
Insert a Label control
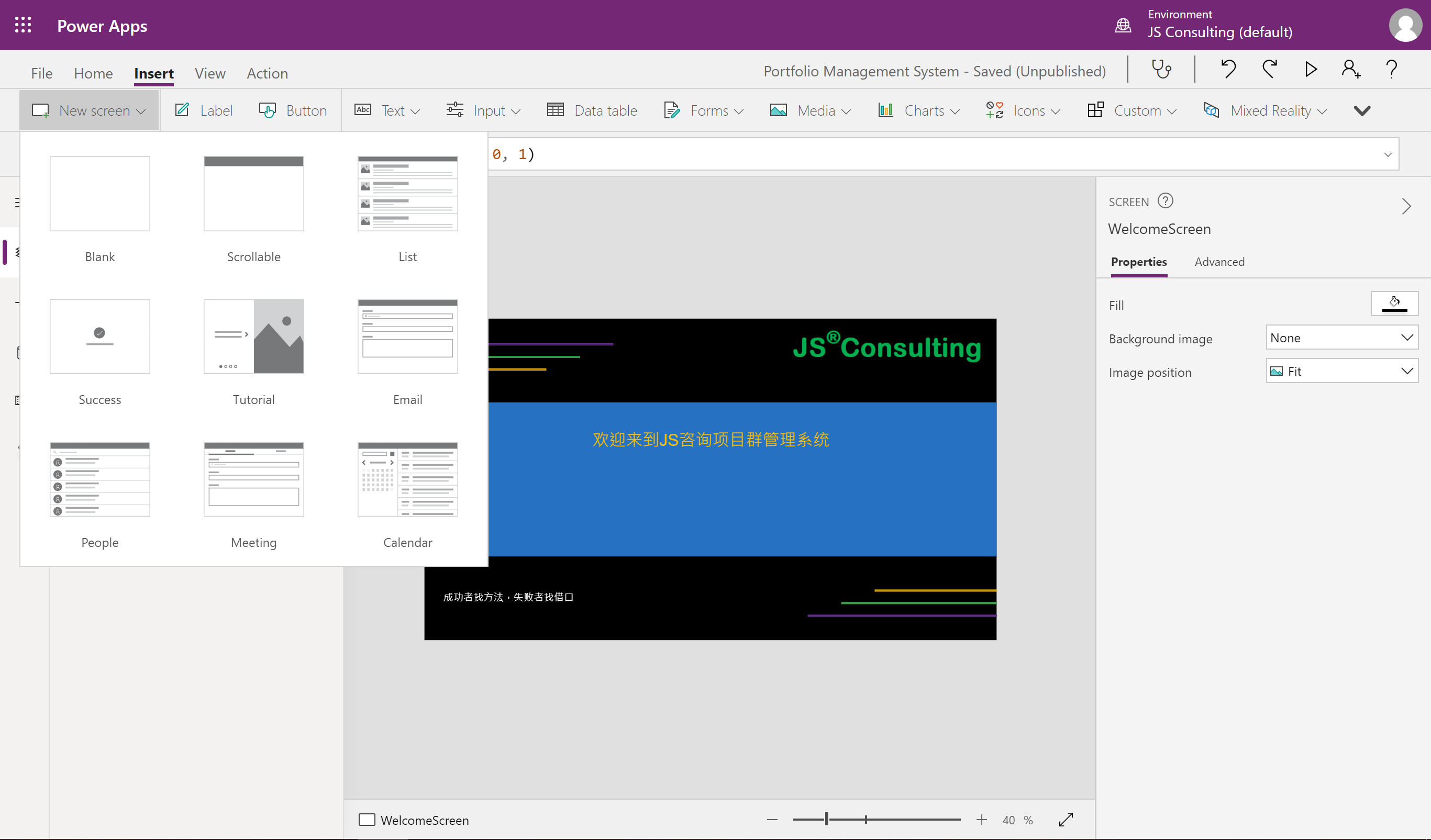click(x=203, y=110)
